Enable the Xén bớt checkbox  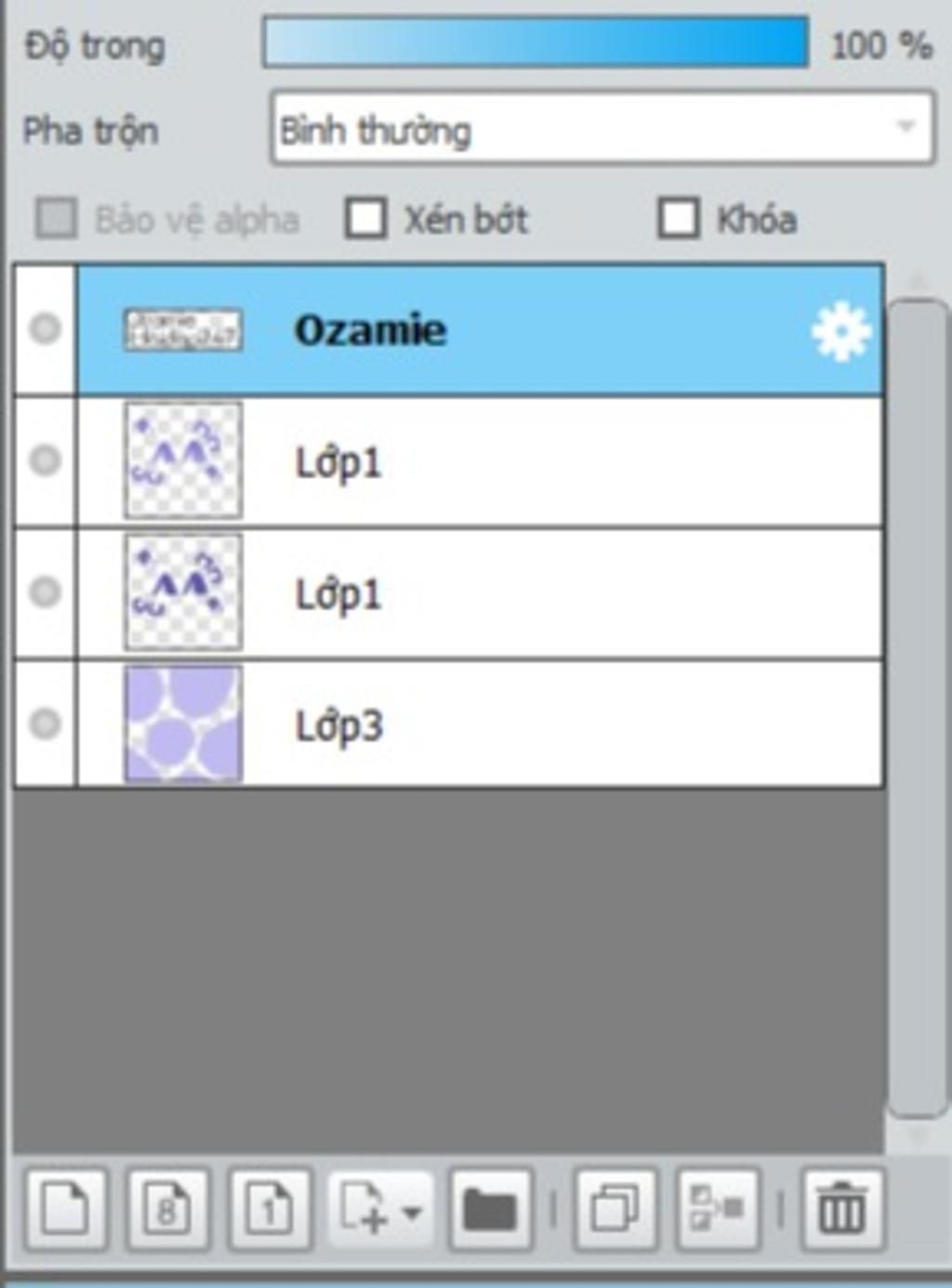click(365, 219)
